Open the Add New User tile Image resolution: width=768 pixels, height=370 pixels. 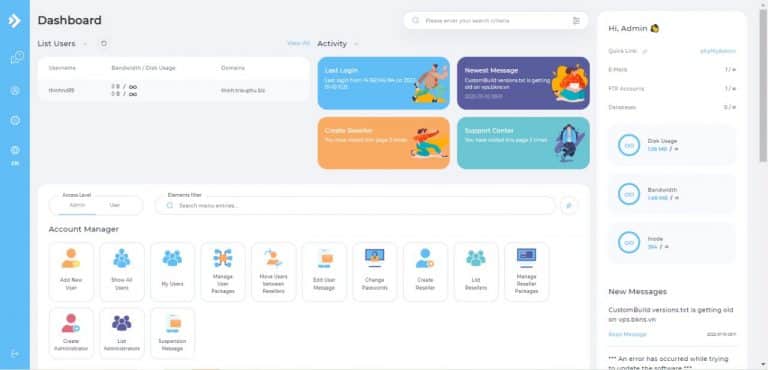(x=71, y=271)
